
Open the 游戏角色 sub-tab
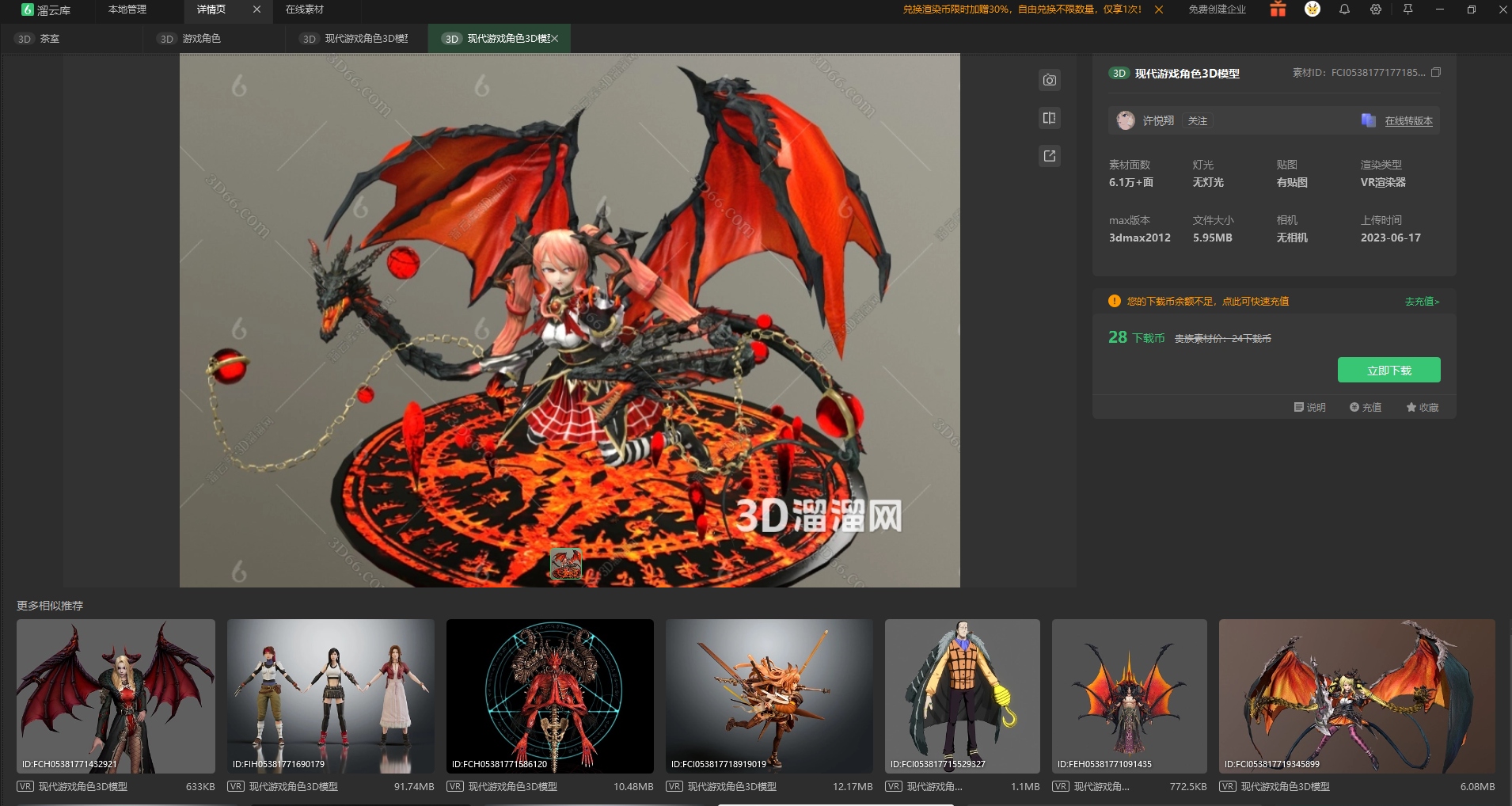coord(202,38)
